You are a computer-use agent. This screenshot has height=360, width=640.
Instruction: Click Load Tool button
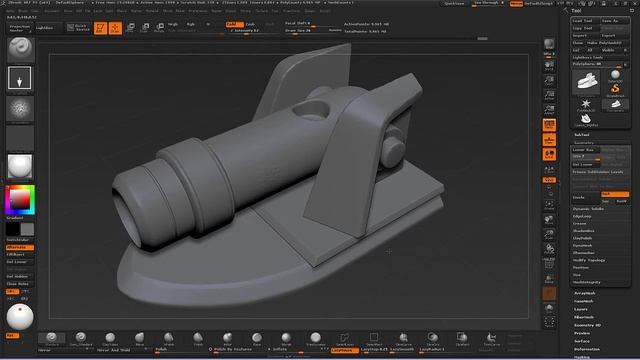586,21
